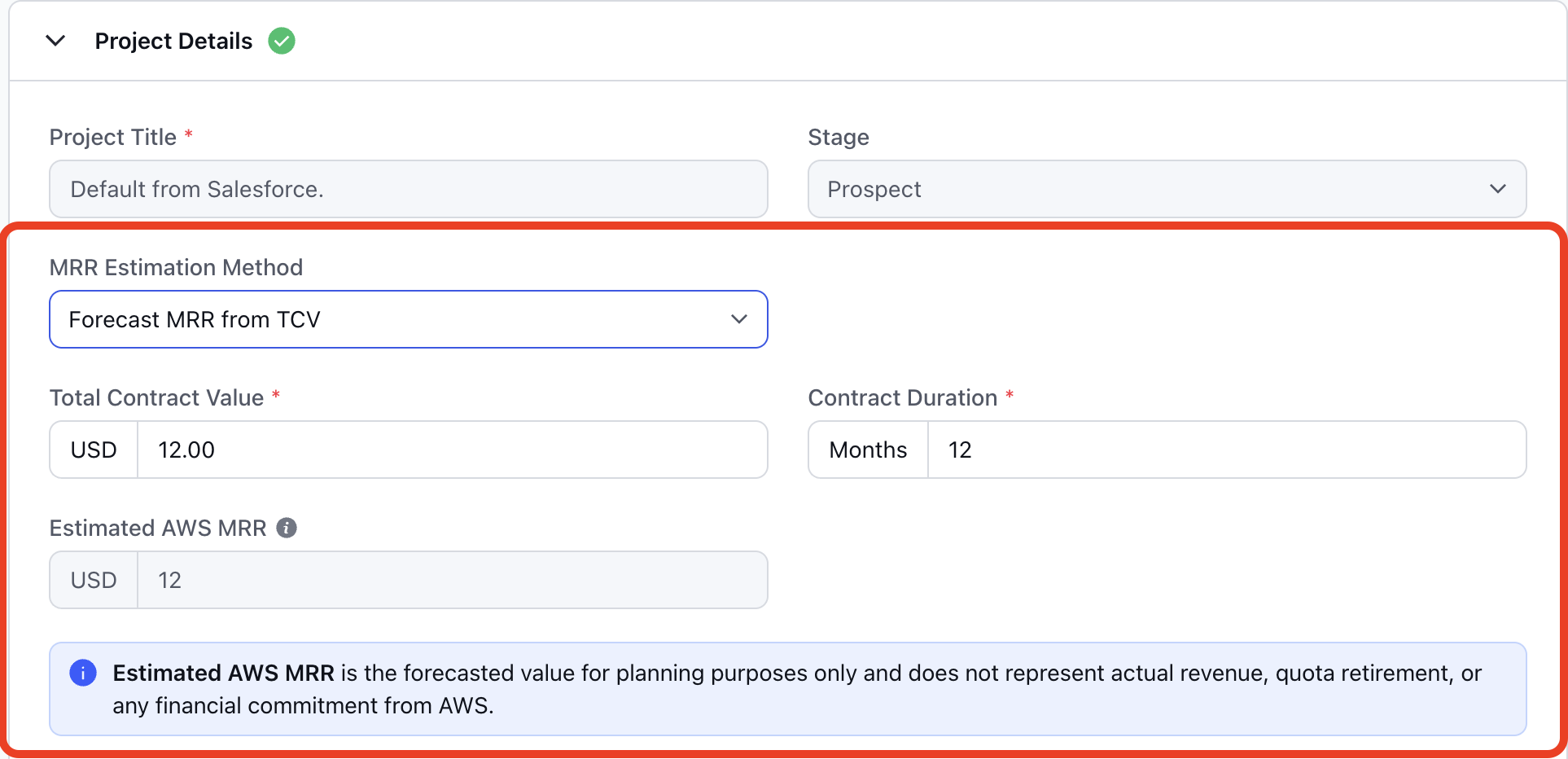Image resolution: width=1568 pixels, height=759 pixels.
Task: Click the Project Details heading
Action: pyautogui.click(x=173, y=41)
